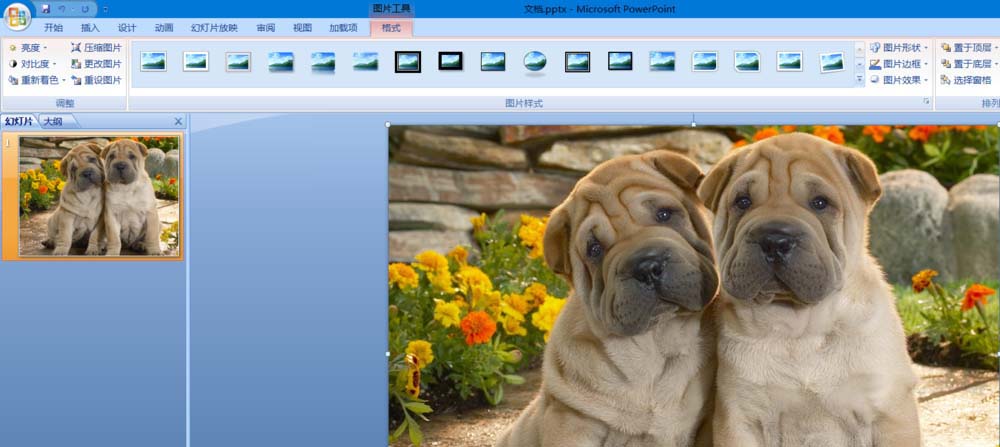1000x447 pixels.
Task: Apply the compound black frame picture style
Action: (577, 62)
